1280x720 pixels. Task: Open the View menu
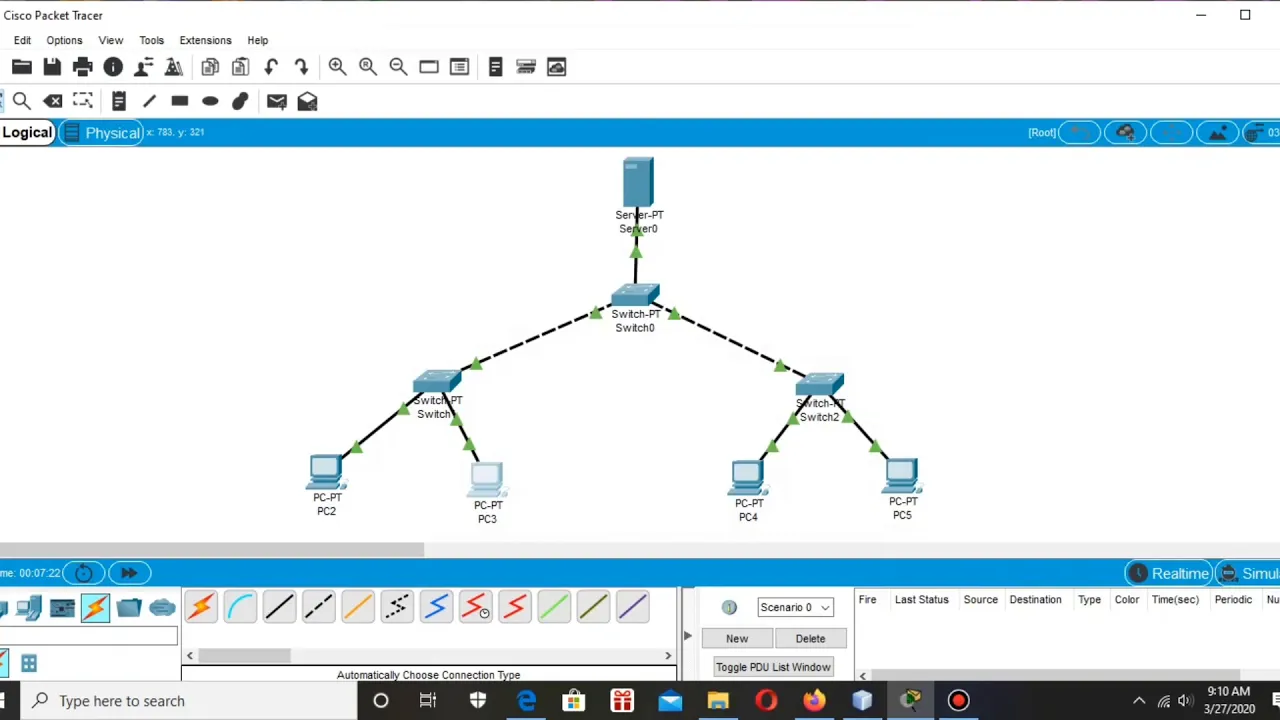tap(110, 40)
